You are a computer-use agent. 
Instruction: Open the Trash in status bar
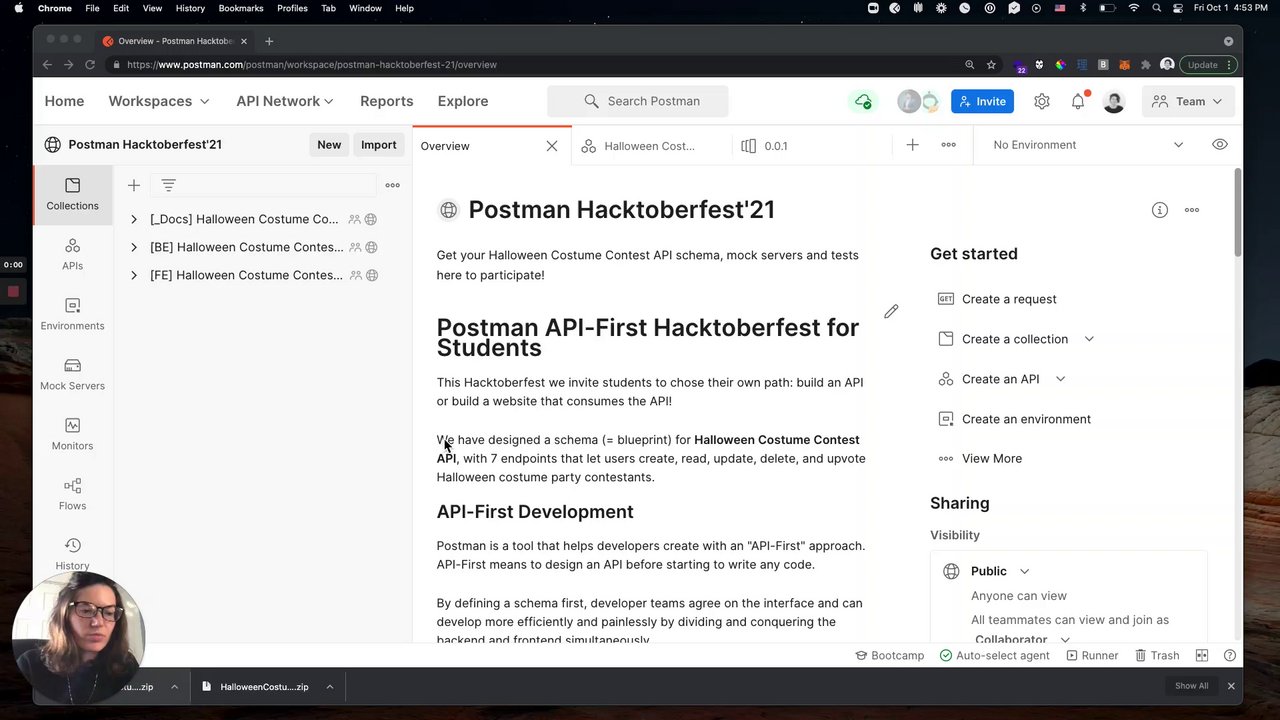pos(1156,656)
